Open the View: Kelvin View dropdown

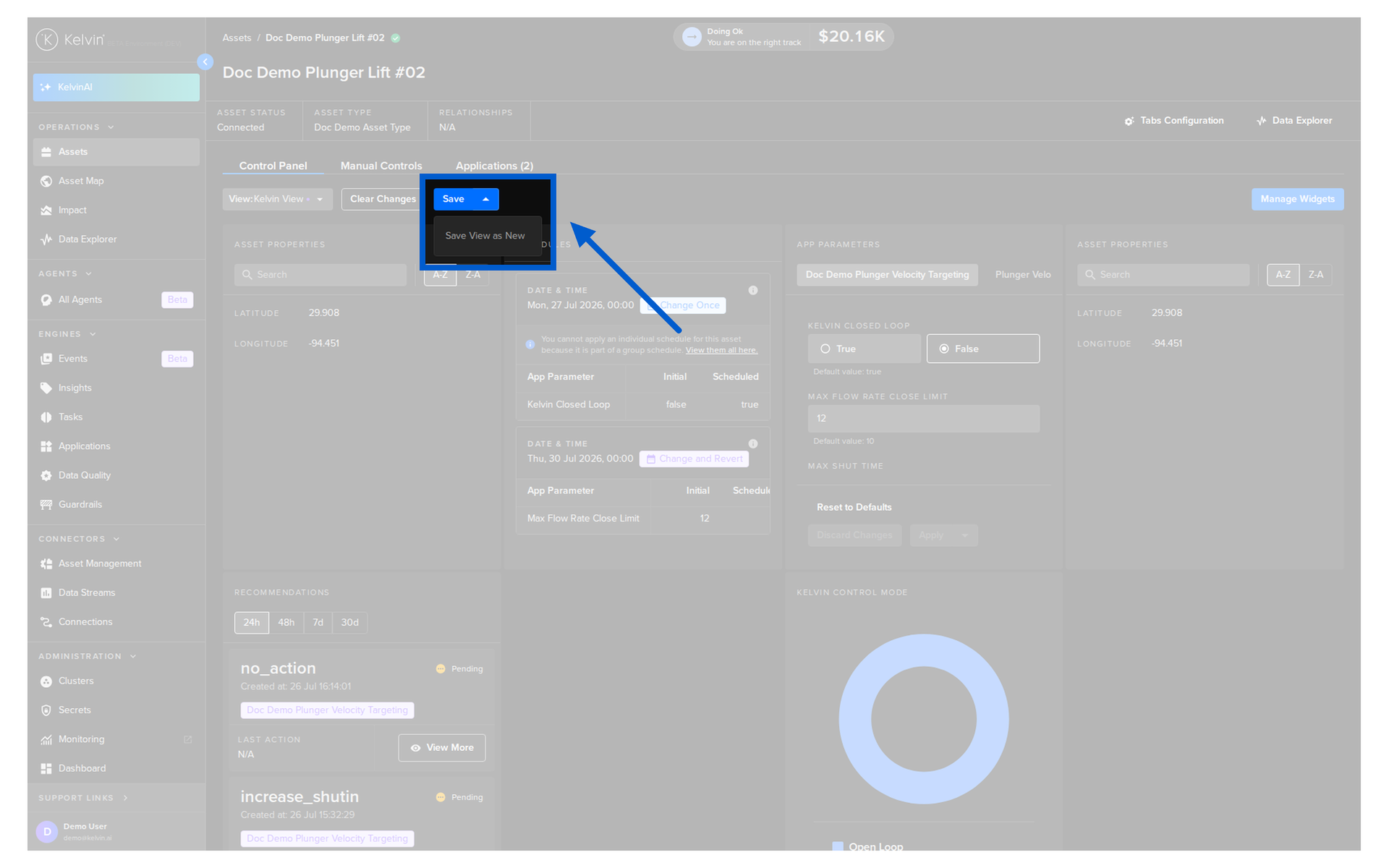coord(278,200)
